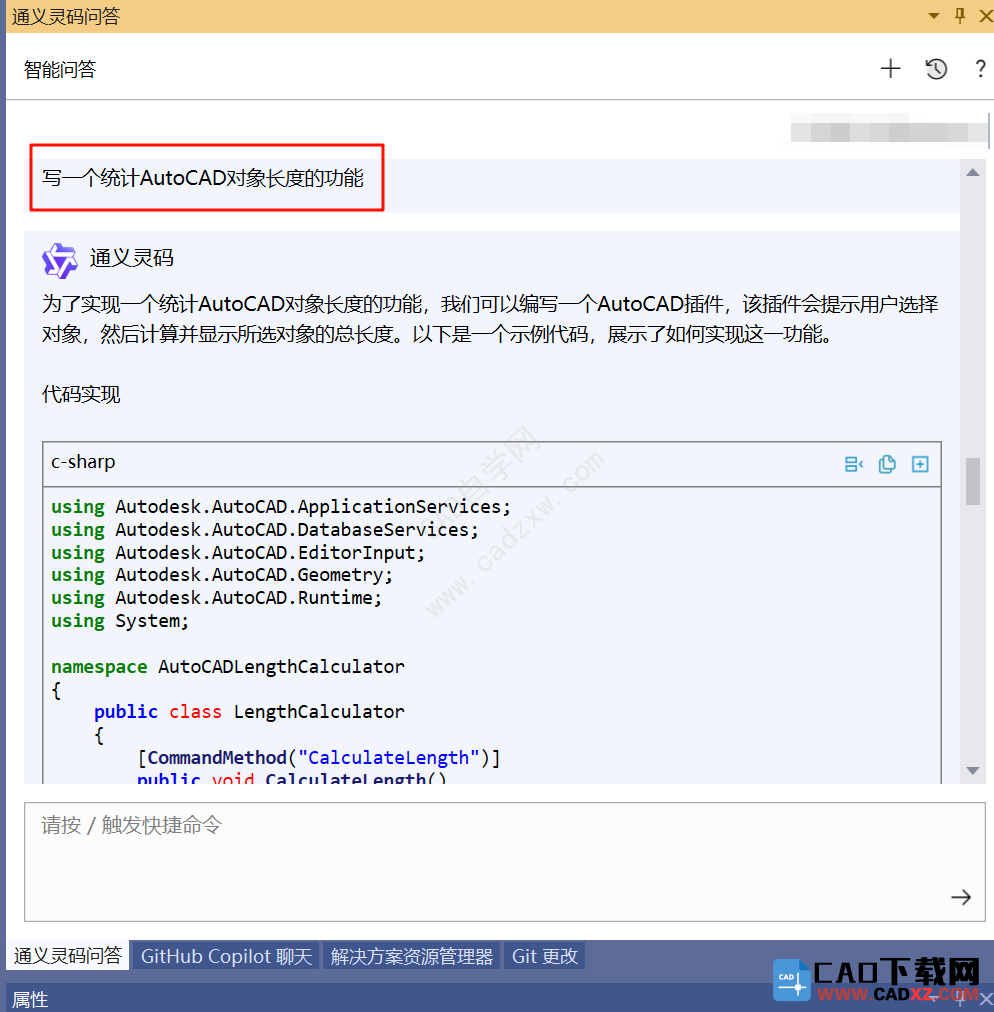The image size is (994, 1012).
Task: Start a new chat with the plus icon
Action: [890, 68]
